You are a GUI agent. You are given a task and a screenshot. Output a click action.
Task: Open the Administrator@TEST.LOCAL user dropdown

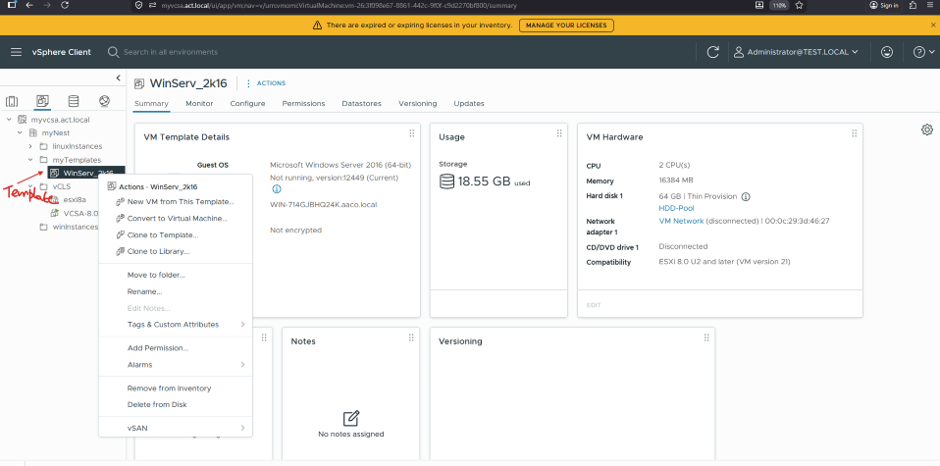tap(796, 52)
